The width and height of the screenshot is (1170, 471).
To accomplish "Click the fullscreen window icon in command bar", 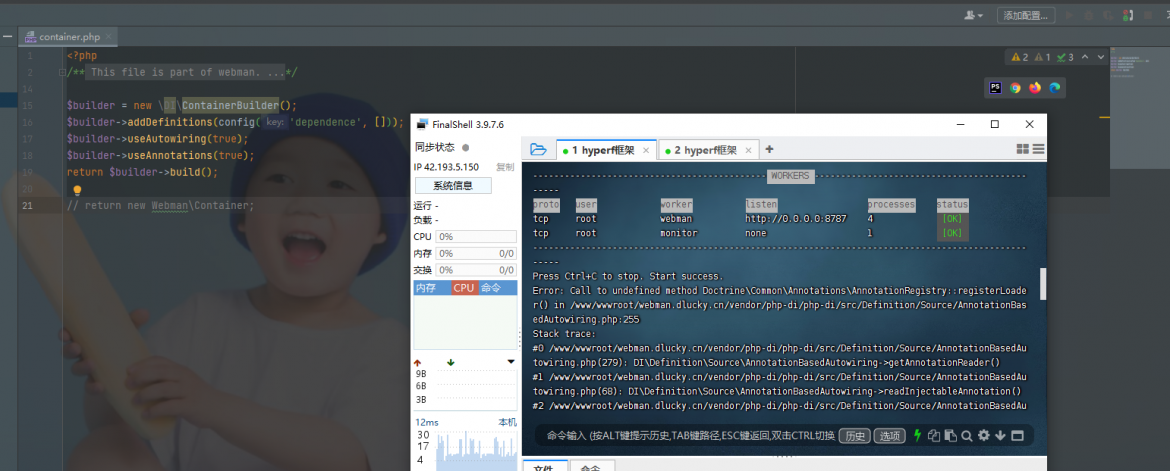I will click(x=1017, y=436).
